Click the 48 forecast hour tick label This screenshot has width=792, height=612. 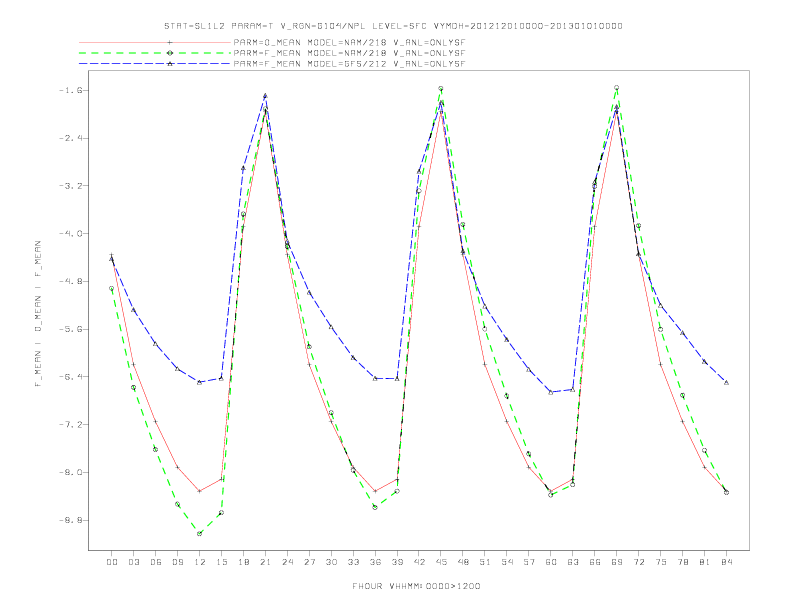[463, 562]
